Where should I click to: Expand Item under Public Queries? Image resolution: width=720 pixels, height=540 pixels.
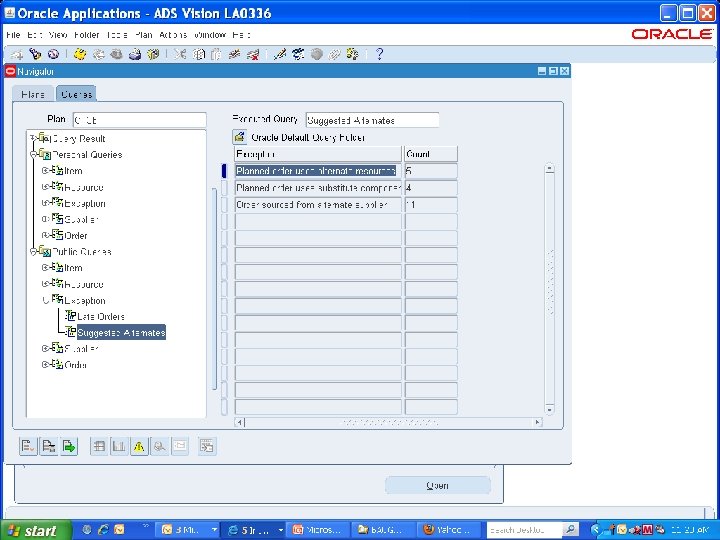click(x=45, y=267)
